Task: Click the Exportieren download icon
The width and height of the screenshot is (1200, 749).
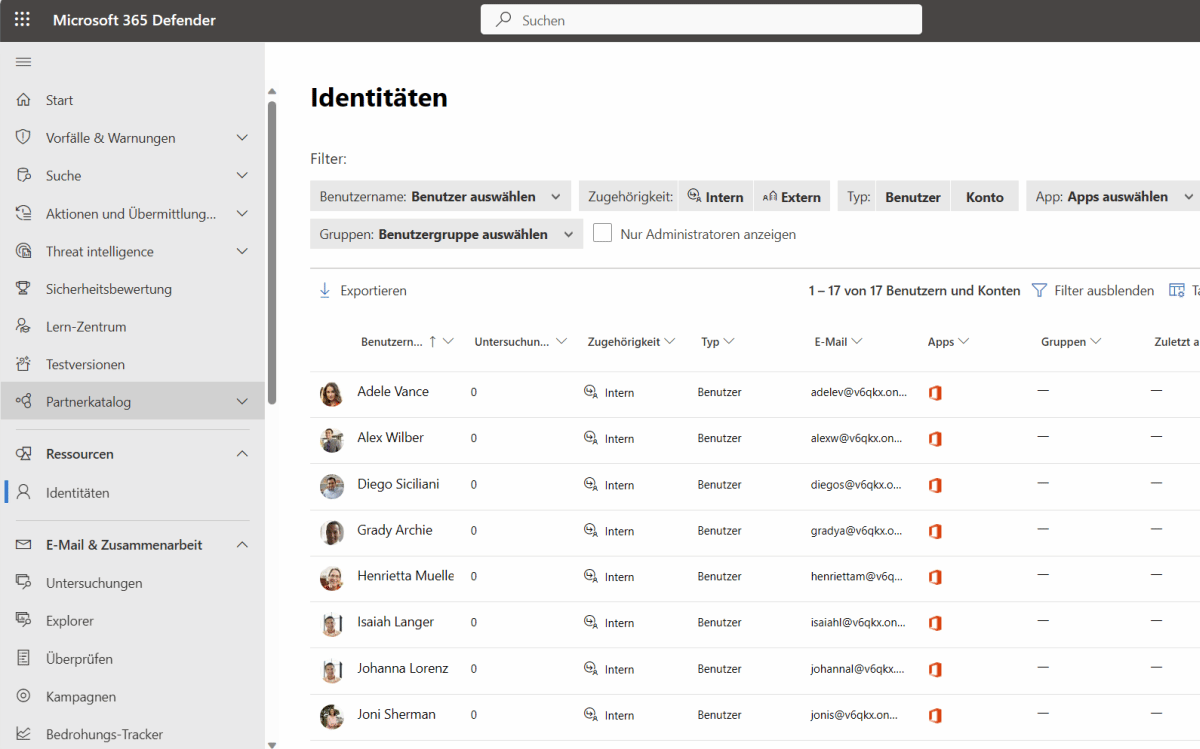Action: [325, 291]
